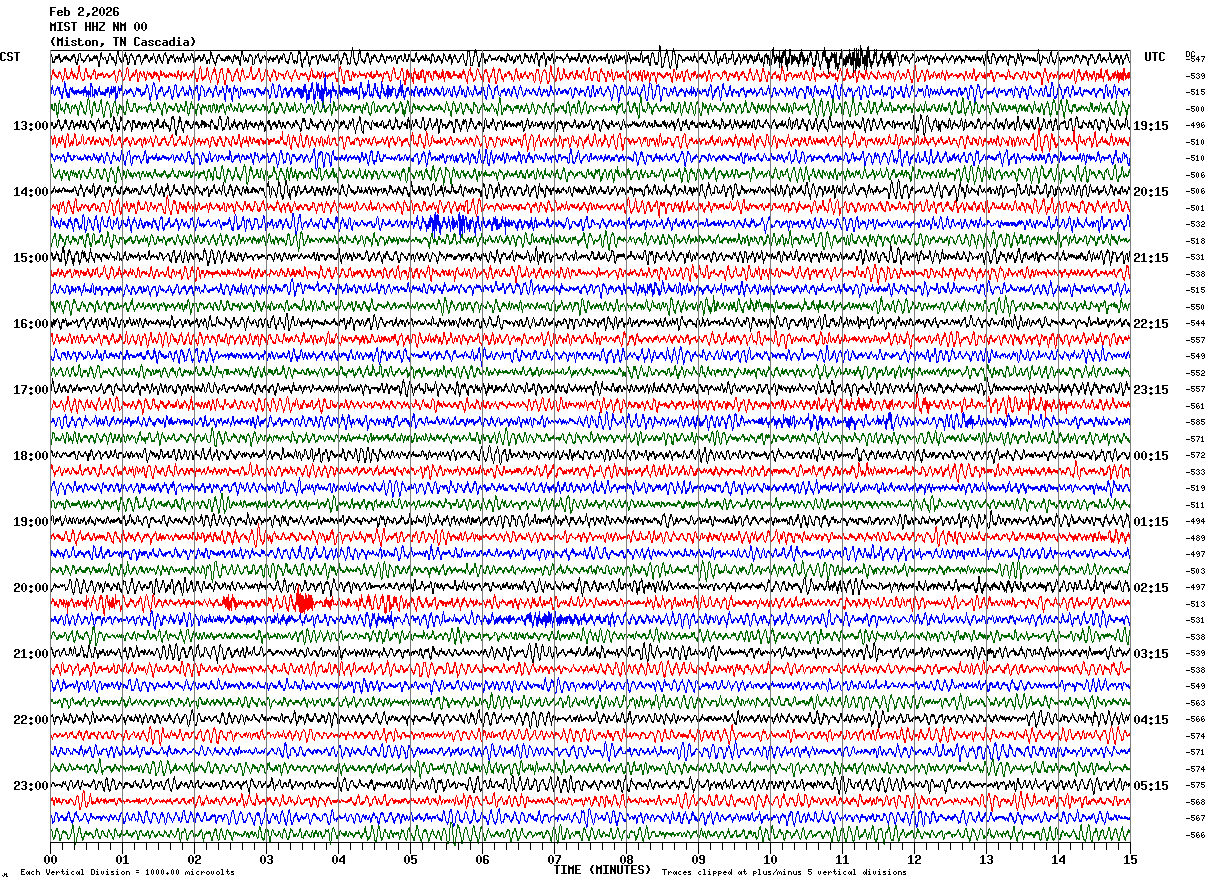Click the DC offset value -550
The image size is (1210, 886).
coord(1195,307)
